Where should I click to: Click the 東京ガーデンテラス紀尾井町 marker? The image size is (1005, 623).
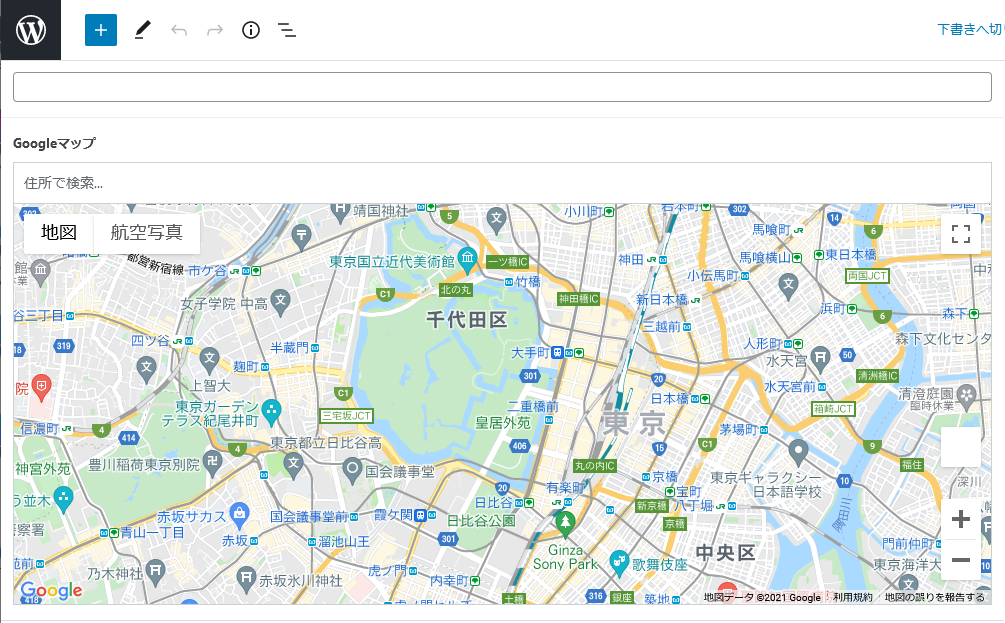click(272, 411)
